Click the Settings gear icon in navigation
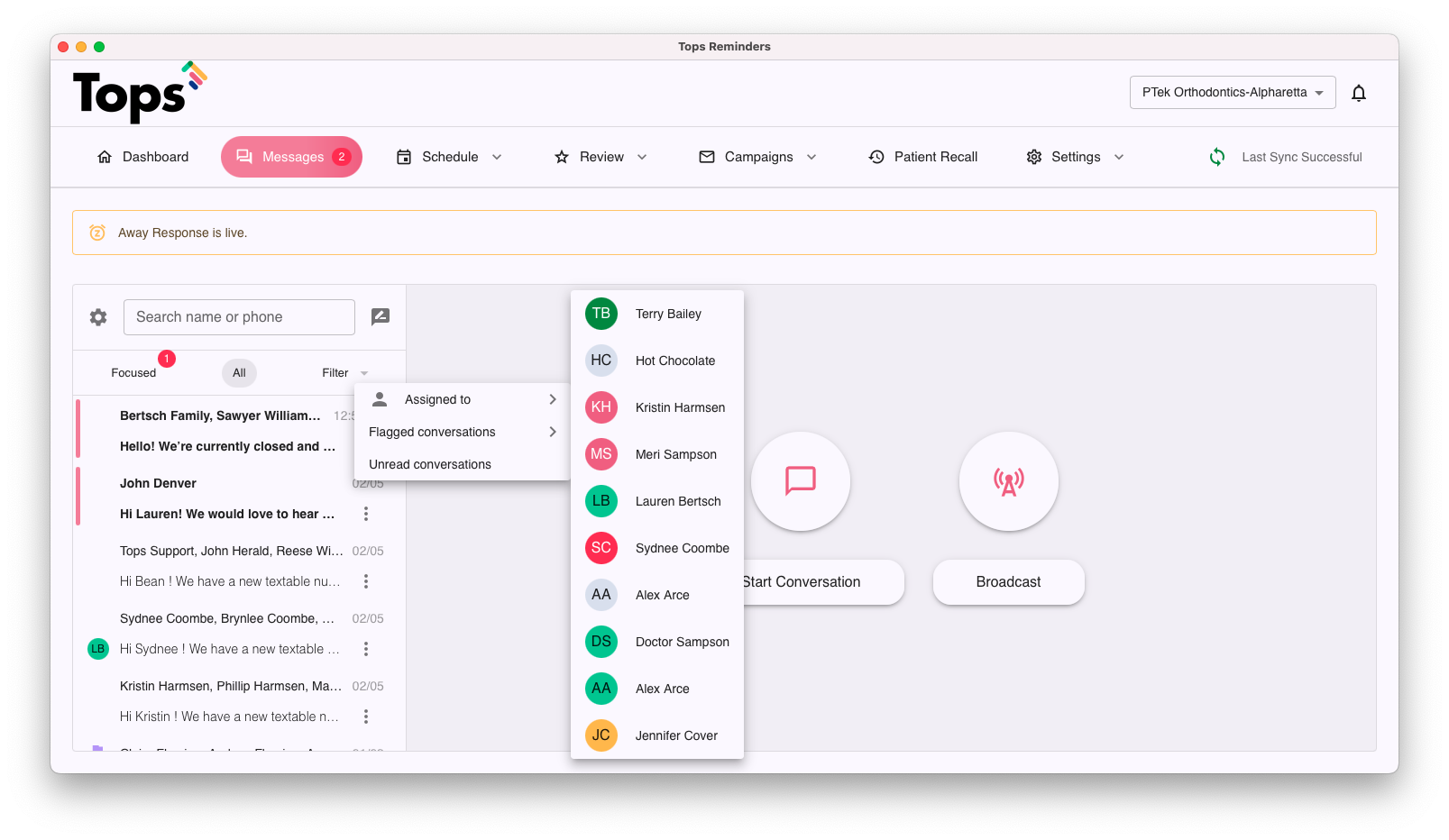Screen dimensions: 1449x840 tap(1034, 157)
